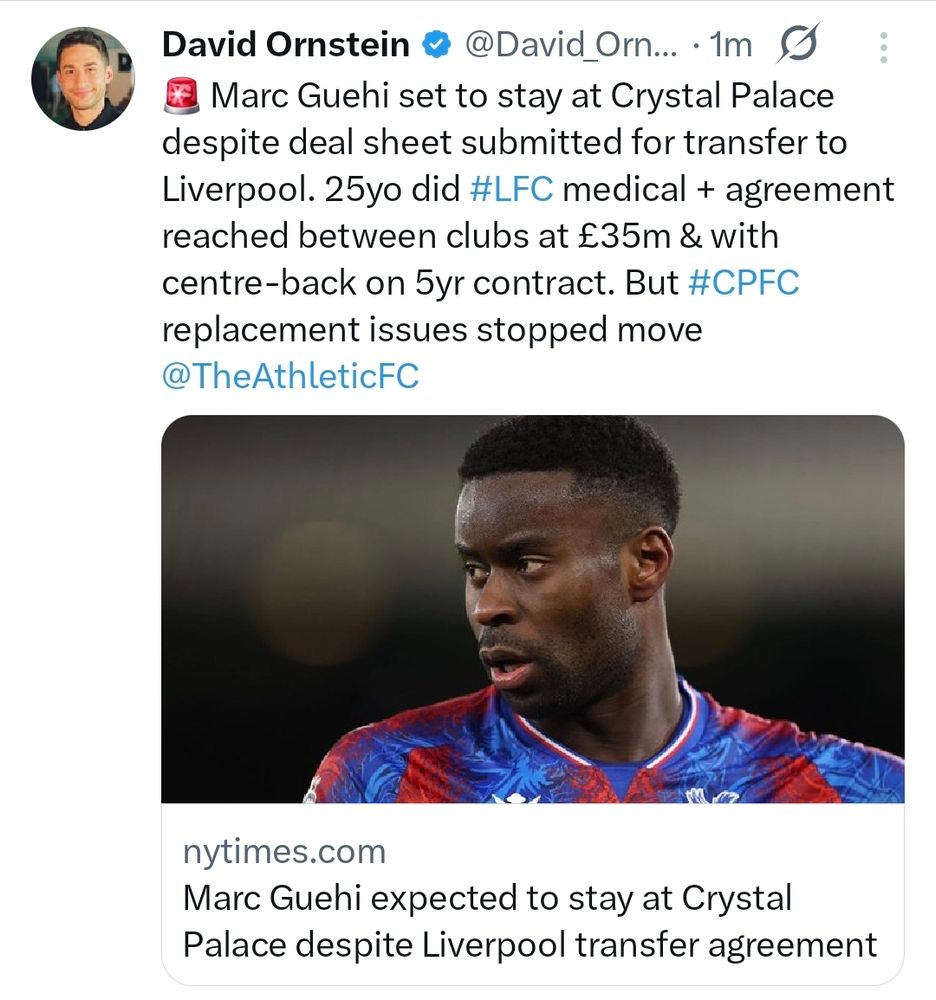Select the text mentioning £35m agreement
The image size is (936, 1000).
point(470,236)
